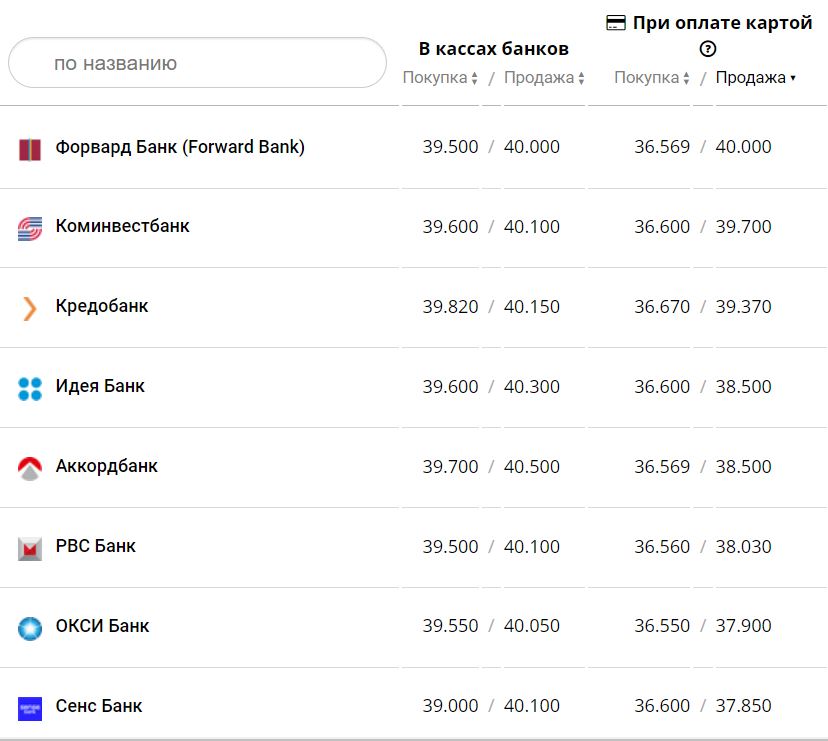The image size is (828, 741).
Task: Click the Аккордбанк red logo icon
Action: coord(30,468)
